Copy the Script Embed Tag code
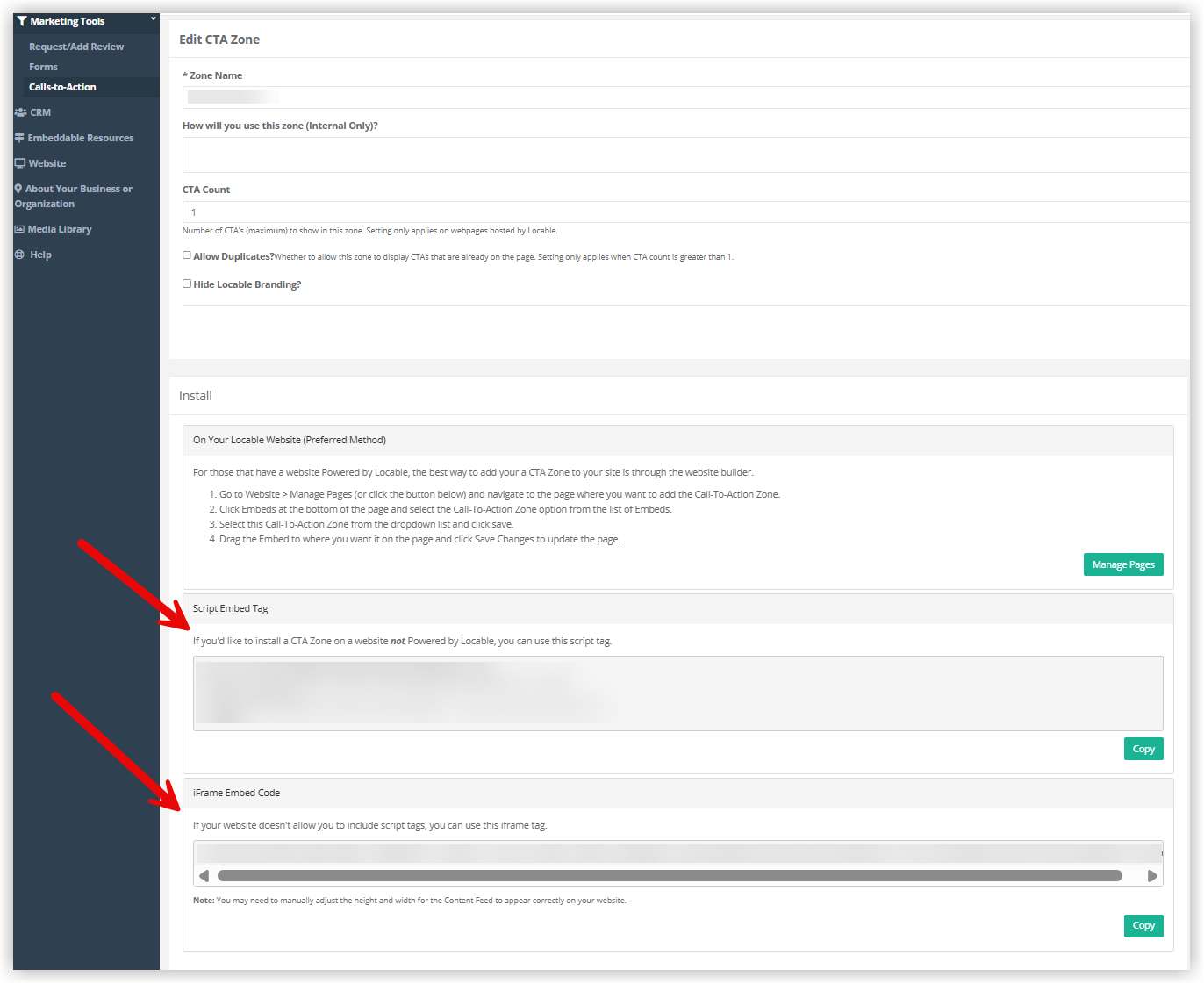1204x984 pixels. coord(1143,749)
